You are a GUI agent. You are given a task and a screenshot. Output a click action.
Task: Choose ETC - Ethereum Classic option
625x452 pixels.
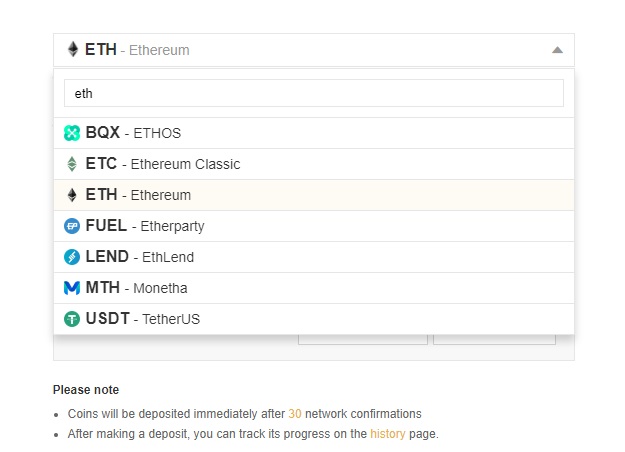(314, 164)
